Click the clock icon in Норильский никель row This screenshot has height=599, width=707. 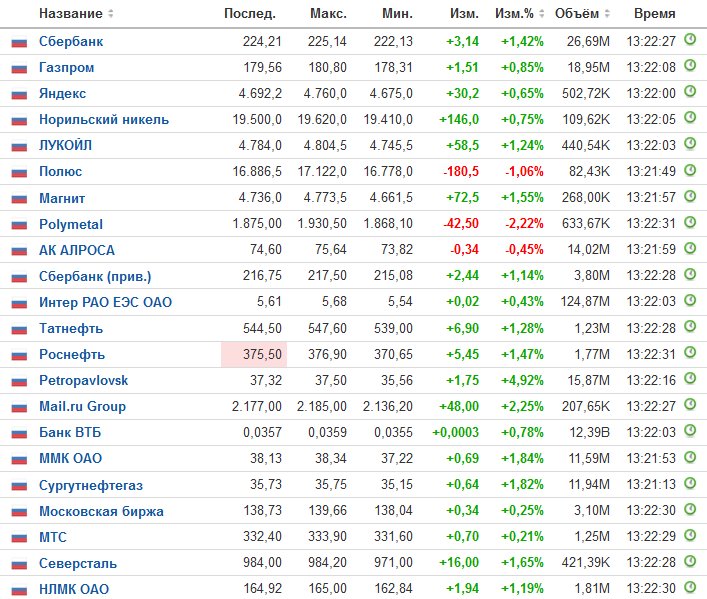click(x=690, y=118)
